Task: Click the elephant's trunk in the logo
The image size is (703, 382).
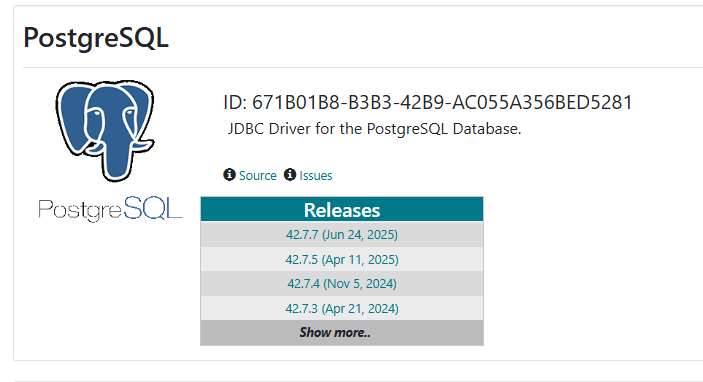Action: 117,161
